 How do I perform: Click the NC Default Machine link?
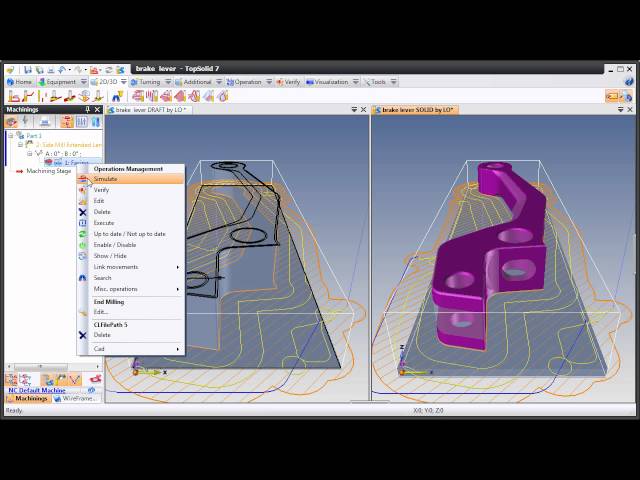coord(36,390)
